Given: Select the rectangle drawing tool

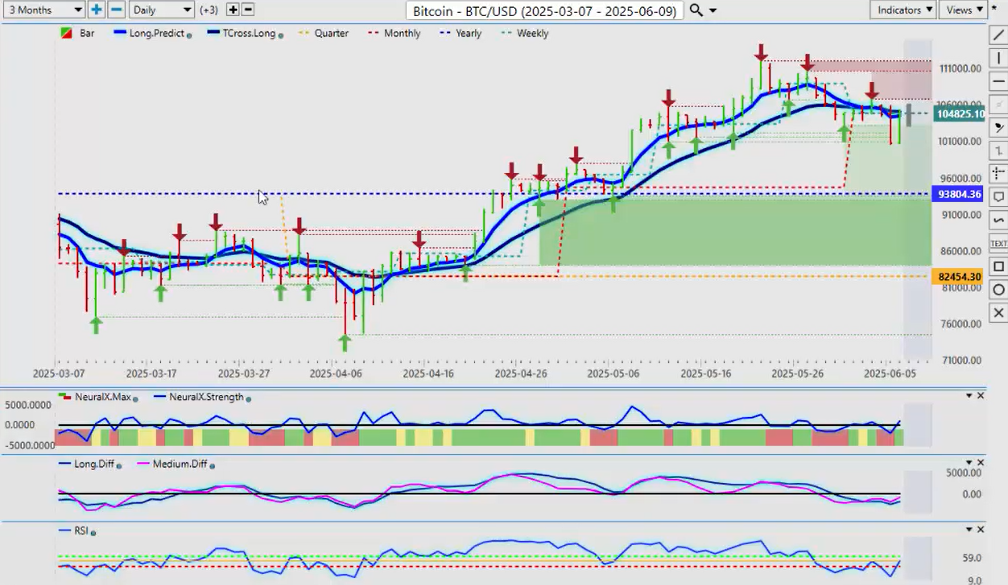Looking at the screenshot, I should [x=998, y=266].
